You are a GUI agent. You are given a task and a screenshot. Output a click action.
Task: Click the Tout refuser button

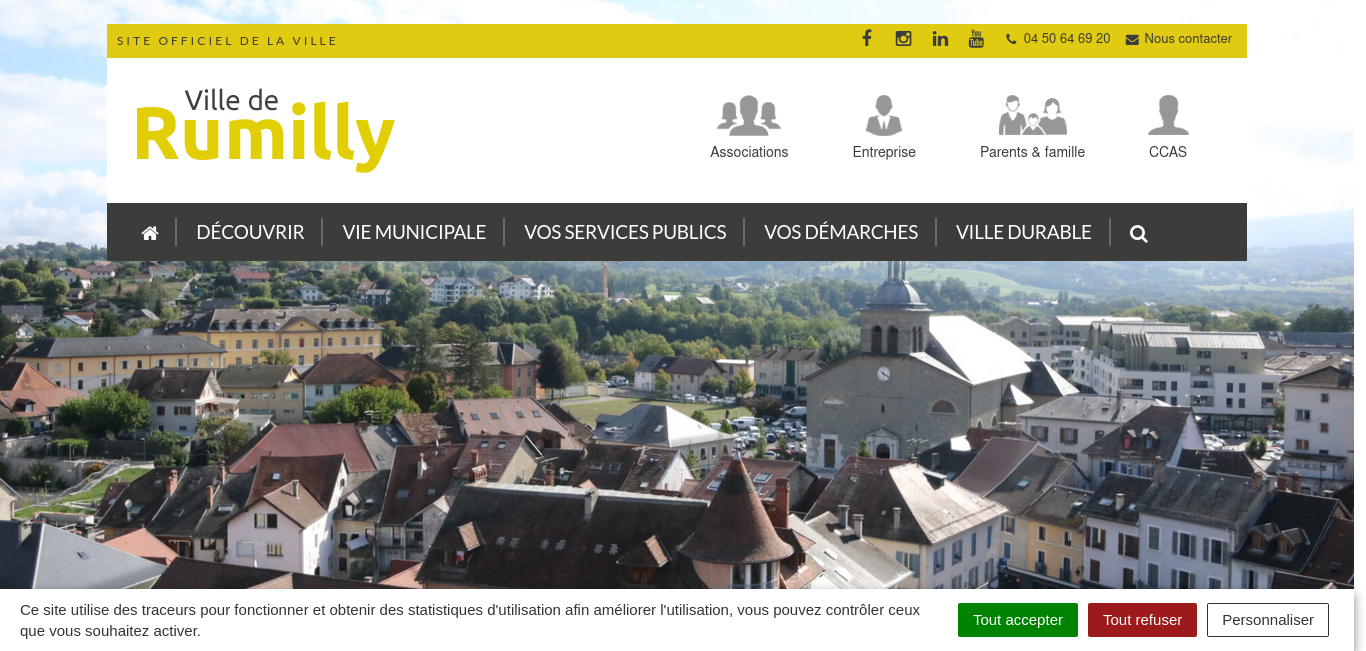(x=1142, y=620)
